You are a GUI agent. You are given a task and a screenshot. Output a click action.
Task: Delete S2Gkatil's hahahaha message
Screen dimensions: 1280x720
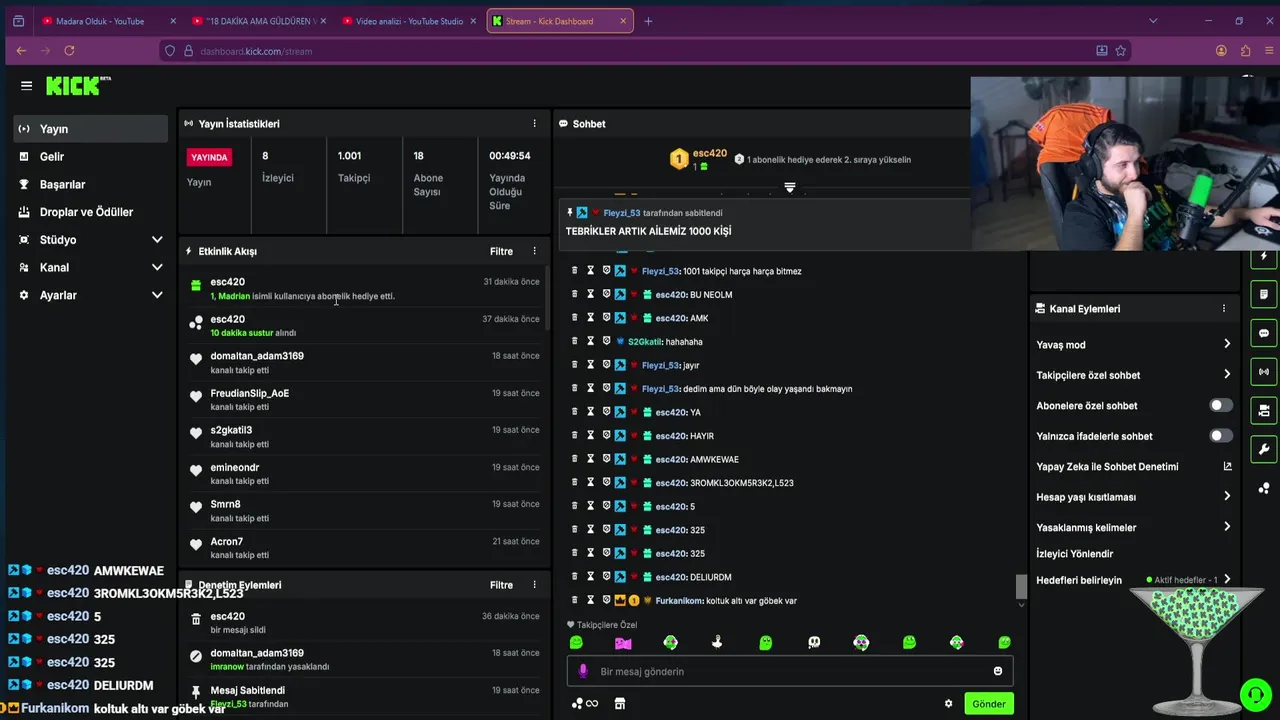[575, 342]
